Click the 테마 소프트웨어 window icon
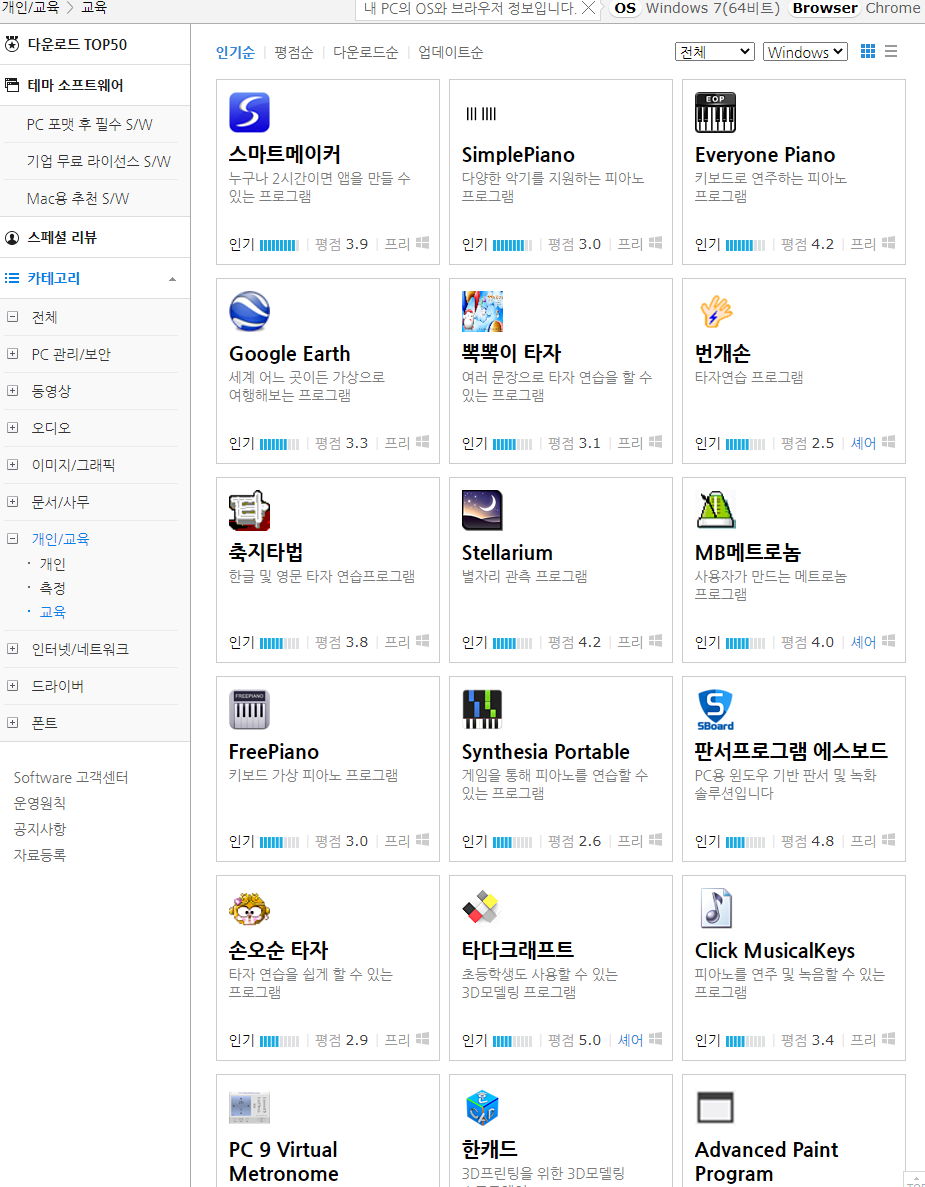 click(x=12, y=85)
